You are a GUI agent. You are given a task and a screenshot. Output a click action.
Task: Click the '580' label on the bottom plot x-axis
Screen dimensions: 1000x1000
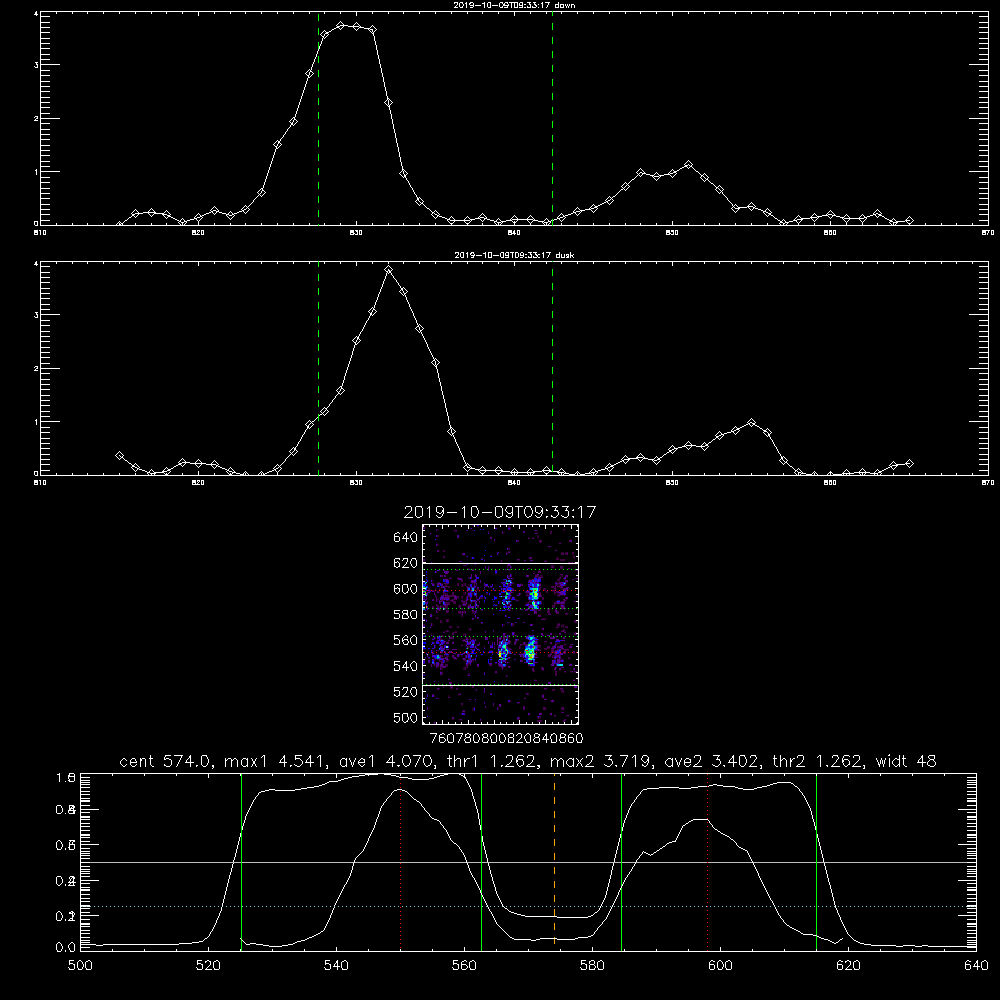tap(592, 966)
